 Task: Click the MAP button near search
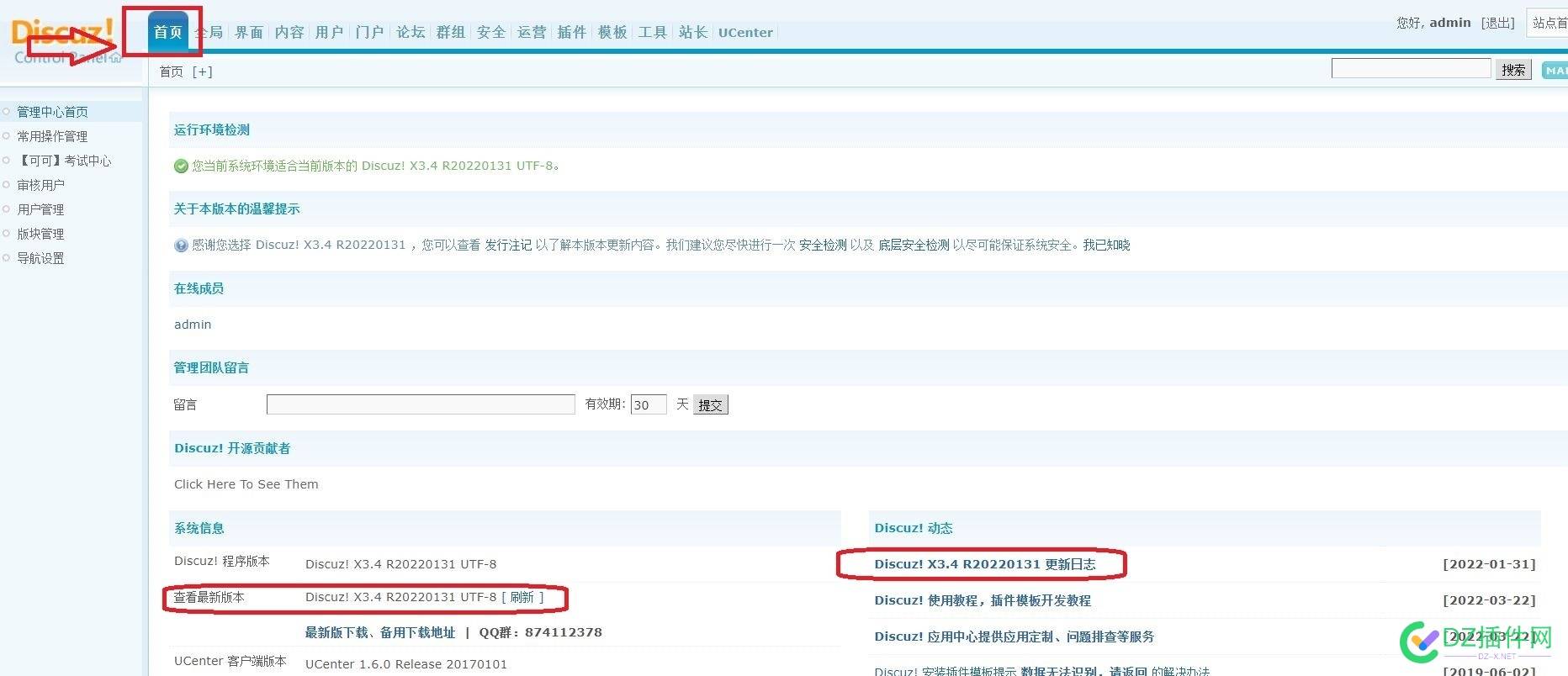pyautogui.click(x=1555, y=71)
